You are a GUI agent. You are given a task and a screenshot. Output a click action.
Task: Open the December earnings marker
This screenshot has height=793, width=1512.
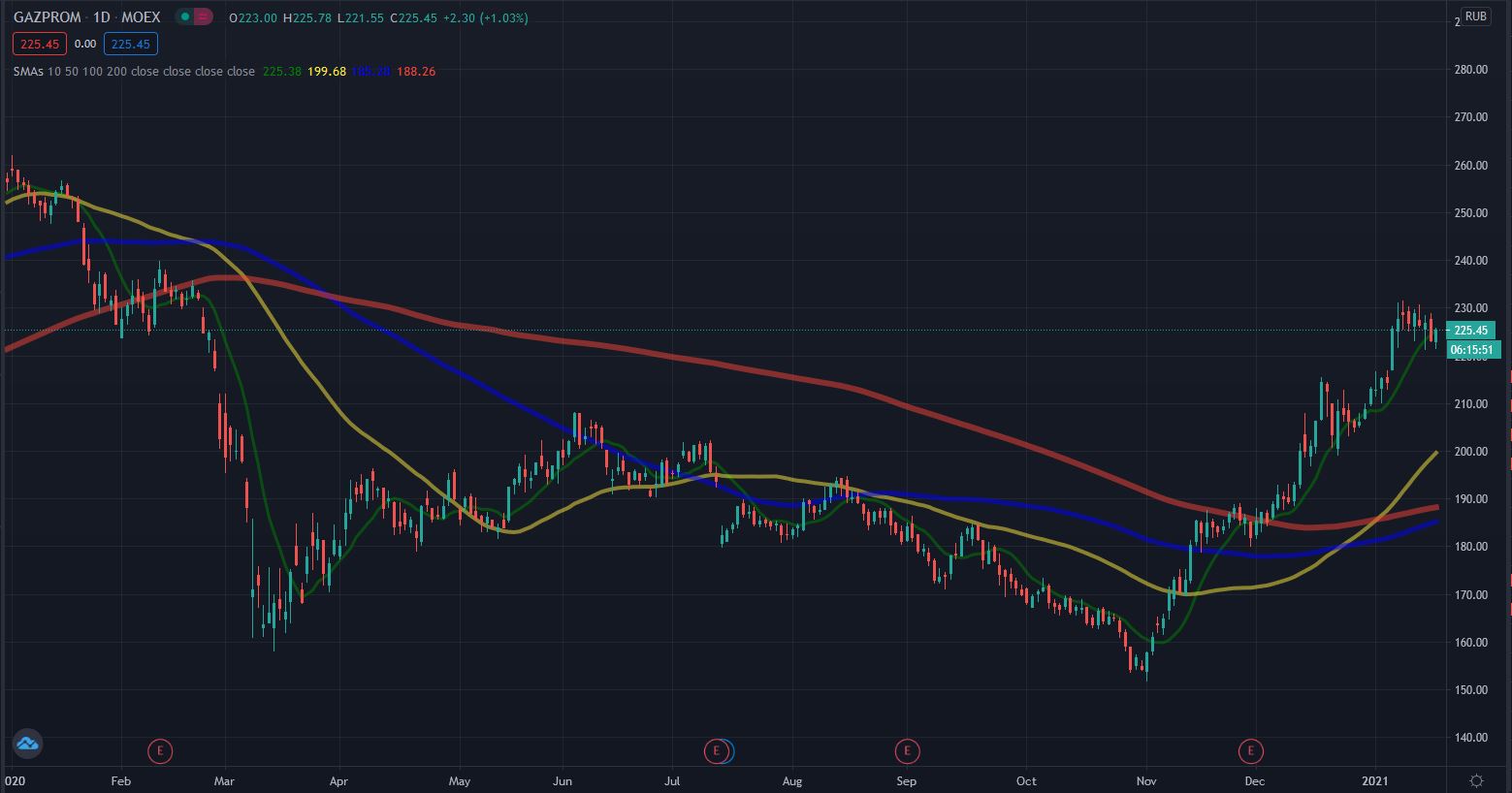coord(1251,750)
